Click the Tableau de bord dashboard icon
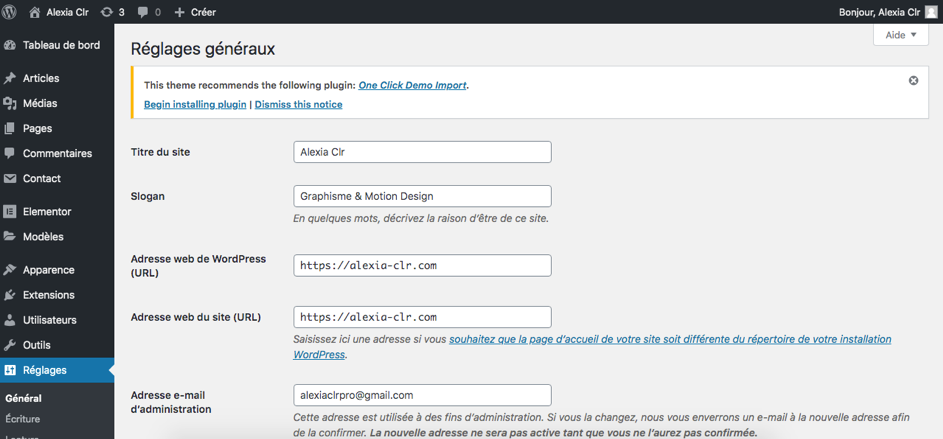This screenshot has height=439, width=943. click(x=10, y=45)
